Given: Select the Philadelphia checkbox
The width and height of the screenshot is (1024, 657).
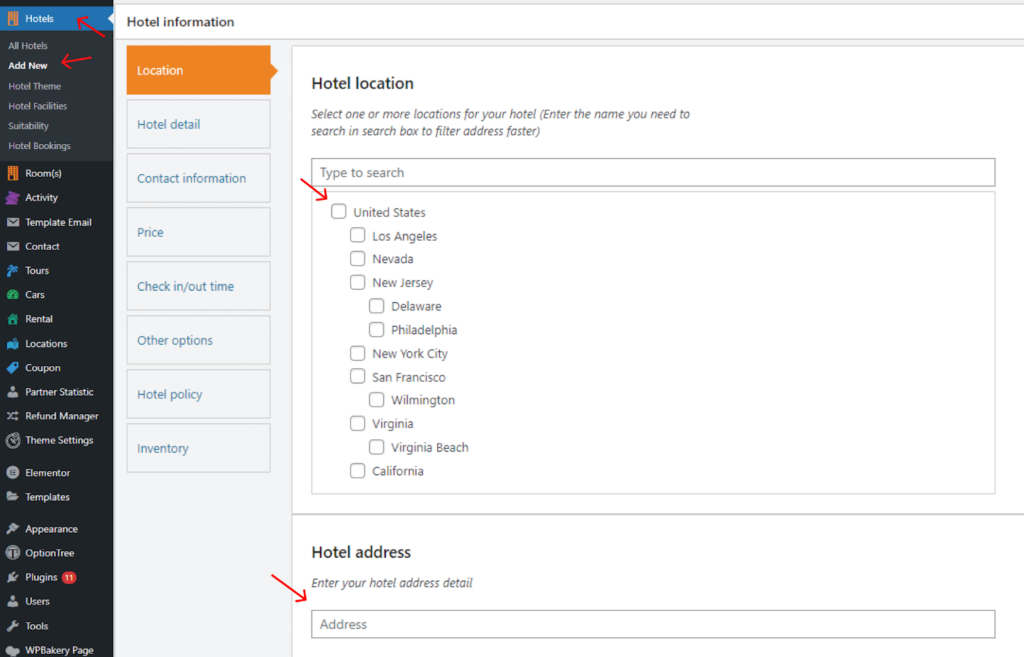Looking at the screenshot, I should tap(376, 329).
